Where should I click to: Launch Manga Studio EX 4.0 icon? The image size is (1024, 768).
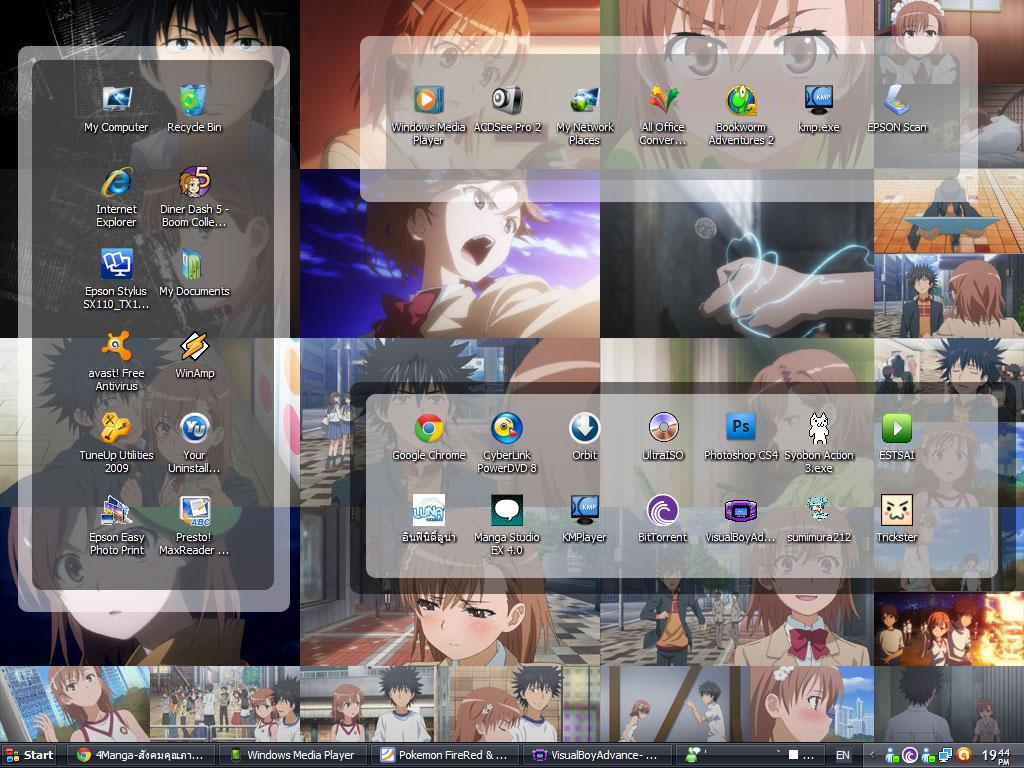[507, 525]
